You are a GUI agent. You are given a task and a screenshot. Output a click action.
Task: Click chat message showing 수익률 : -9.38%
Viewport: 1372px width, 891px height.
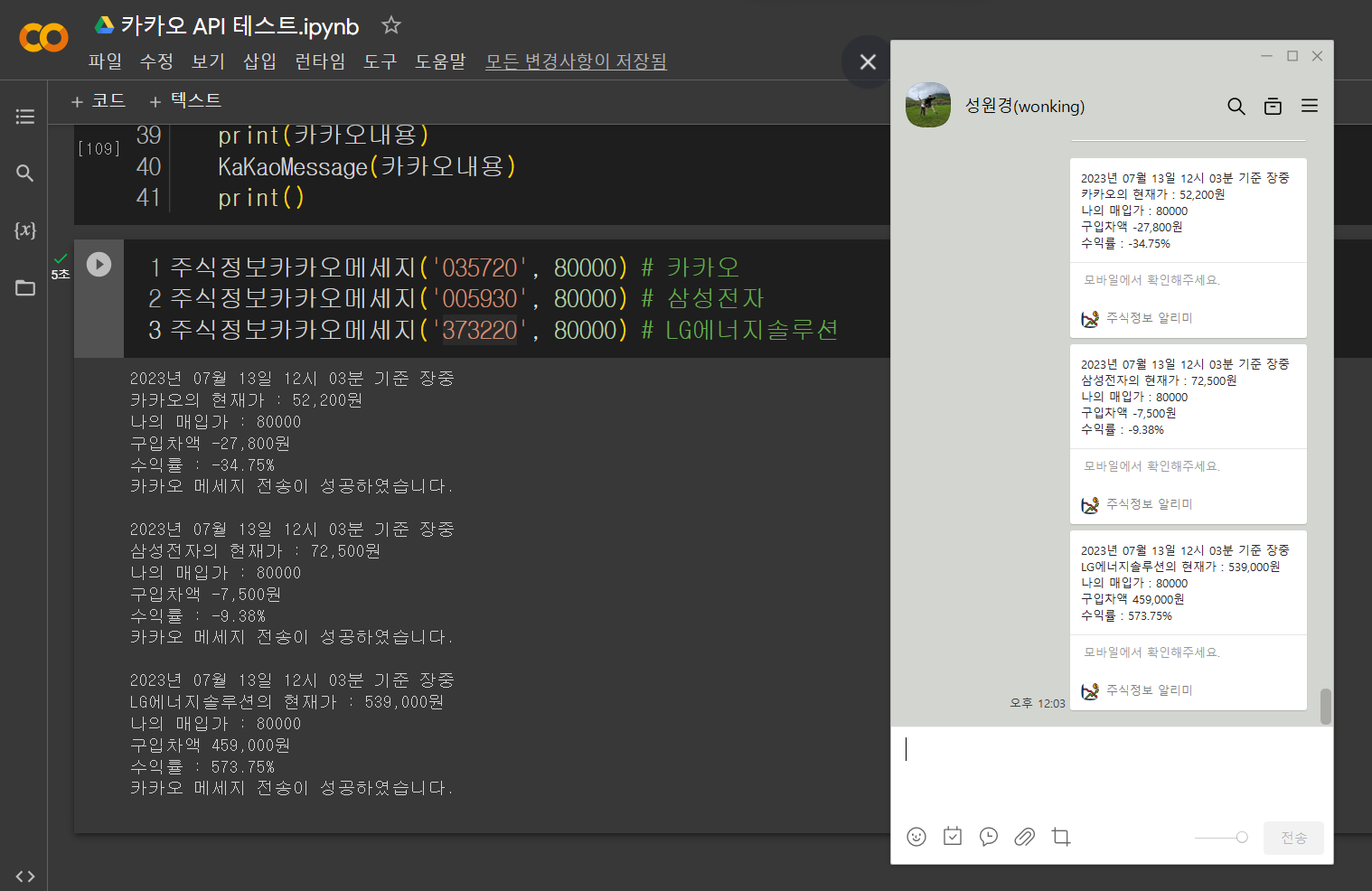click(1122, 429)
